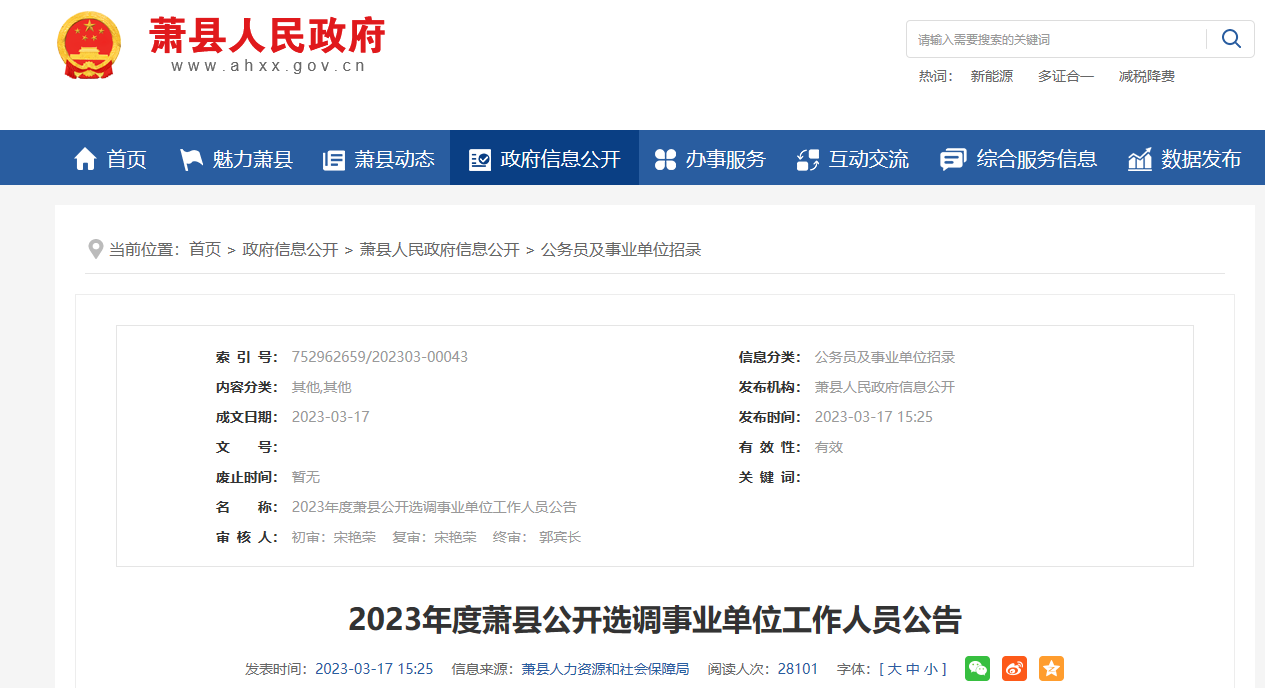Click the 内容分类 value 其他,其他
Screen dimensions: 1265x688
pyautogui.click(x=321, y=387)
